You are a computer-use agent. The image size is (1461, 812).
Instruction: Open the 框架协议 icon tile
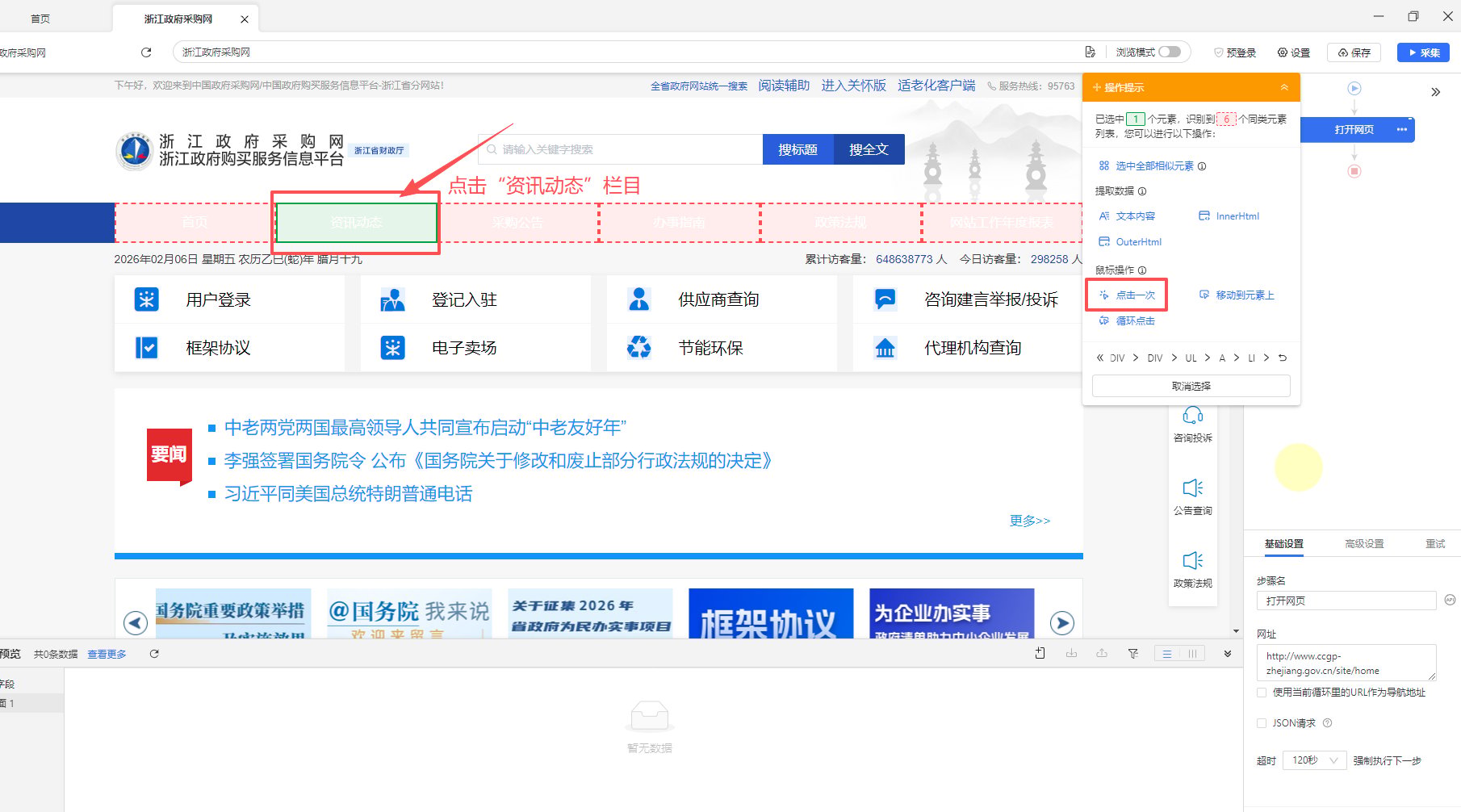146,348
